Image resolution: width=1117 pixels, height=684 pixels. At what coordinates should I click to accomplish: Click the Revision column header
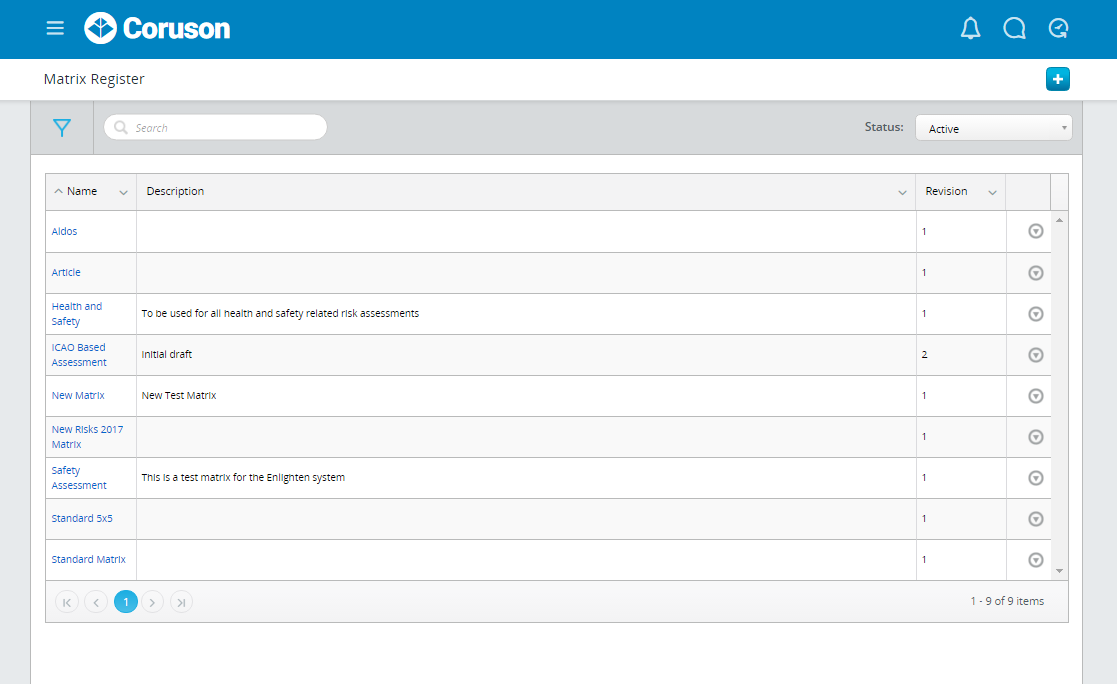(x=946, y=191)
